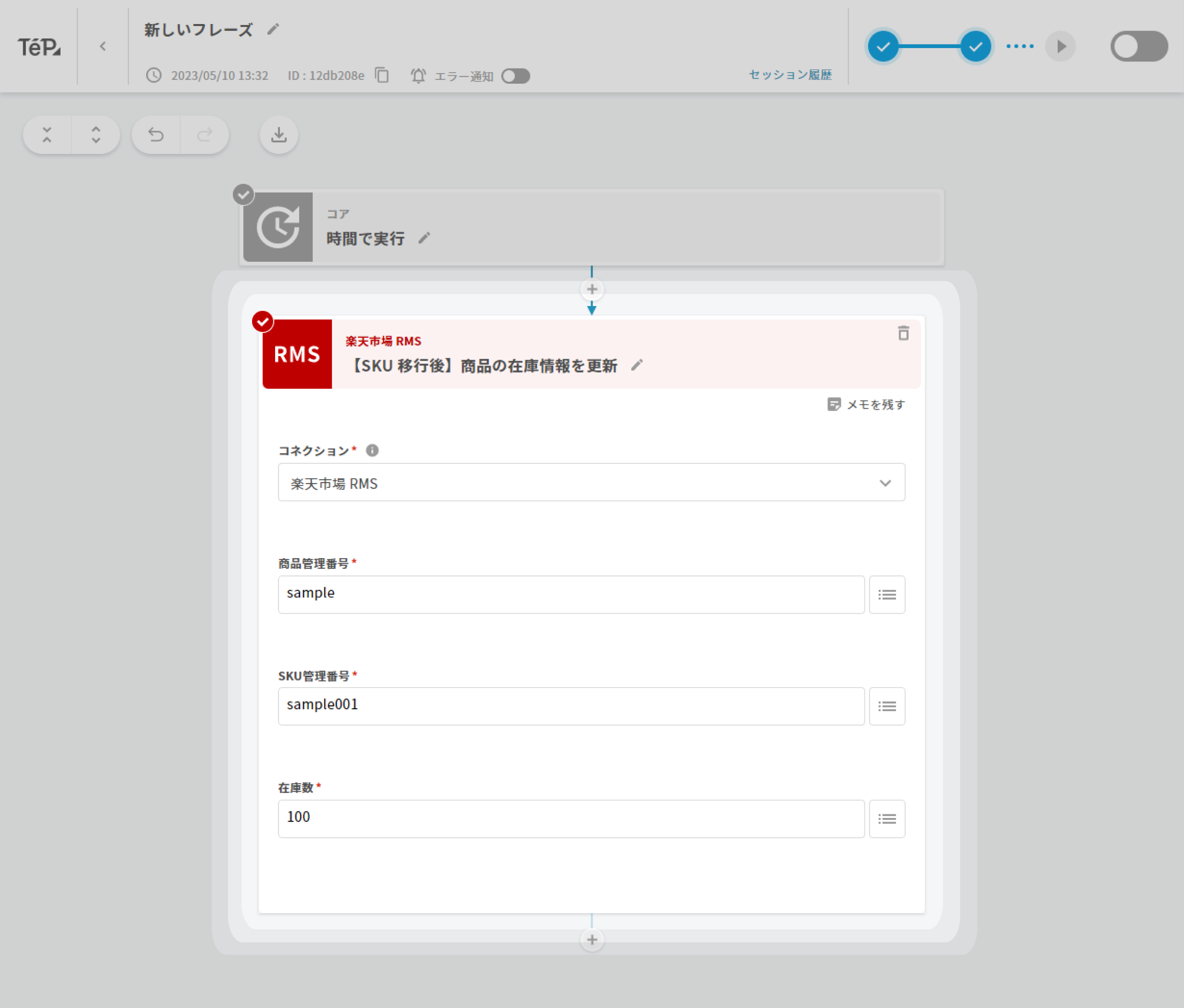This screenshot has height=1008, width=1184.
Task: Delete the RMS step with trash icon
Action: [x=903, y=333]
